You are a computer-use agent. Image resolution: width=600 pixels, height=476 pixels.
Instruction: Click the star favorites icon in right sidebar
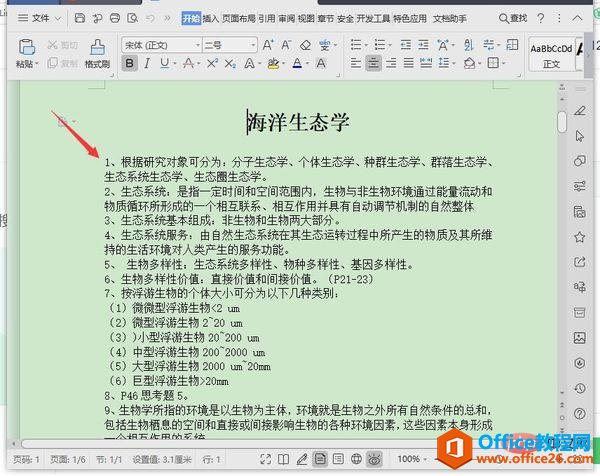[x=580, y=237]
